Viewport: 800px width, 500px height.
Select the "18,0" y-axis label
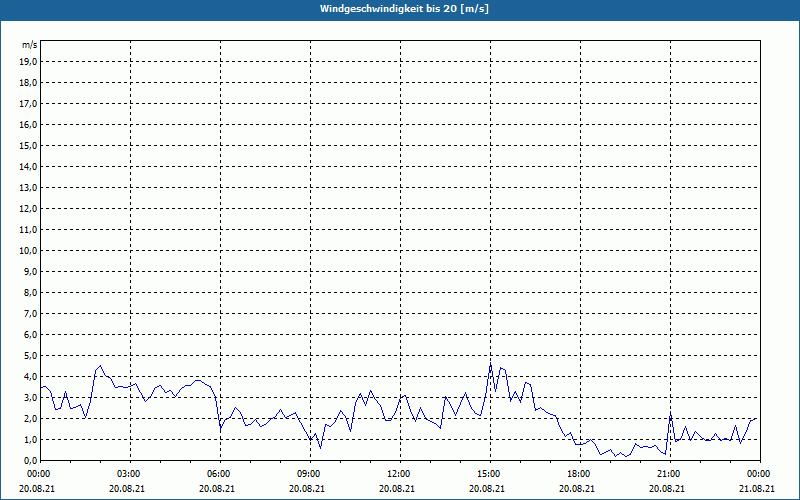pyautogui.click(x=29, y=83)
